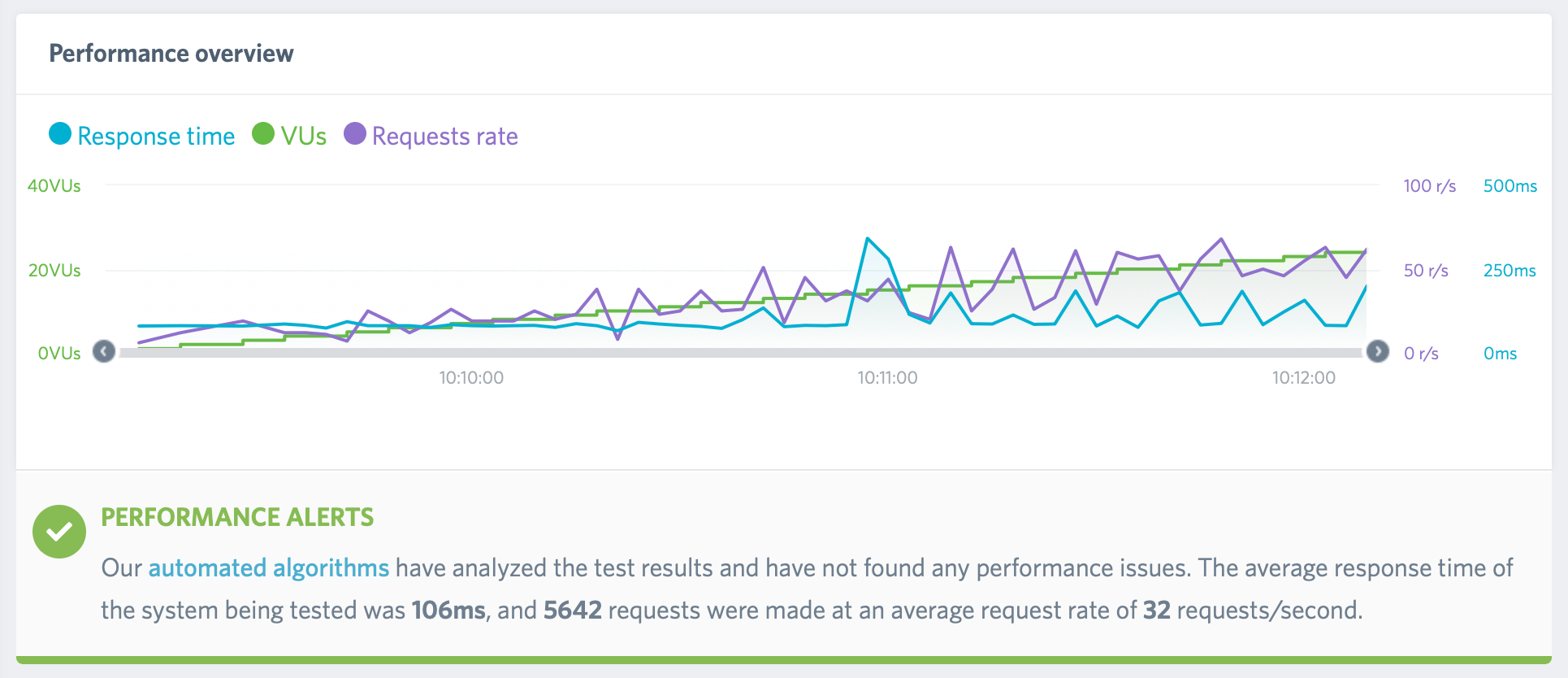Click the blue Response time legend dot

click(60, 134)
